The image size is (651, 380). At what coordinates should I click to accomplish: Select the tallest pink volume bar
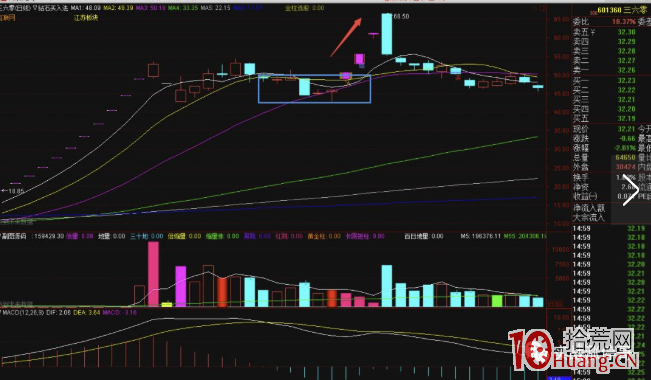(153, 274)
